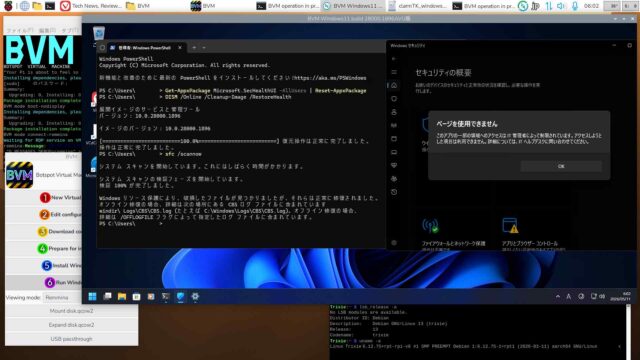Open Account protection person sidebar icon

pos(394,112)
